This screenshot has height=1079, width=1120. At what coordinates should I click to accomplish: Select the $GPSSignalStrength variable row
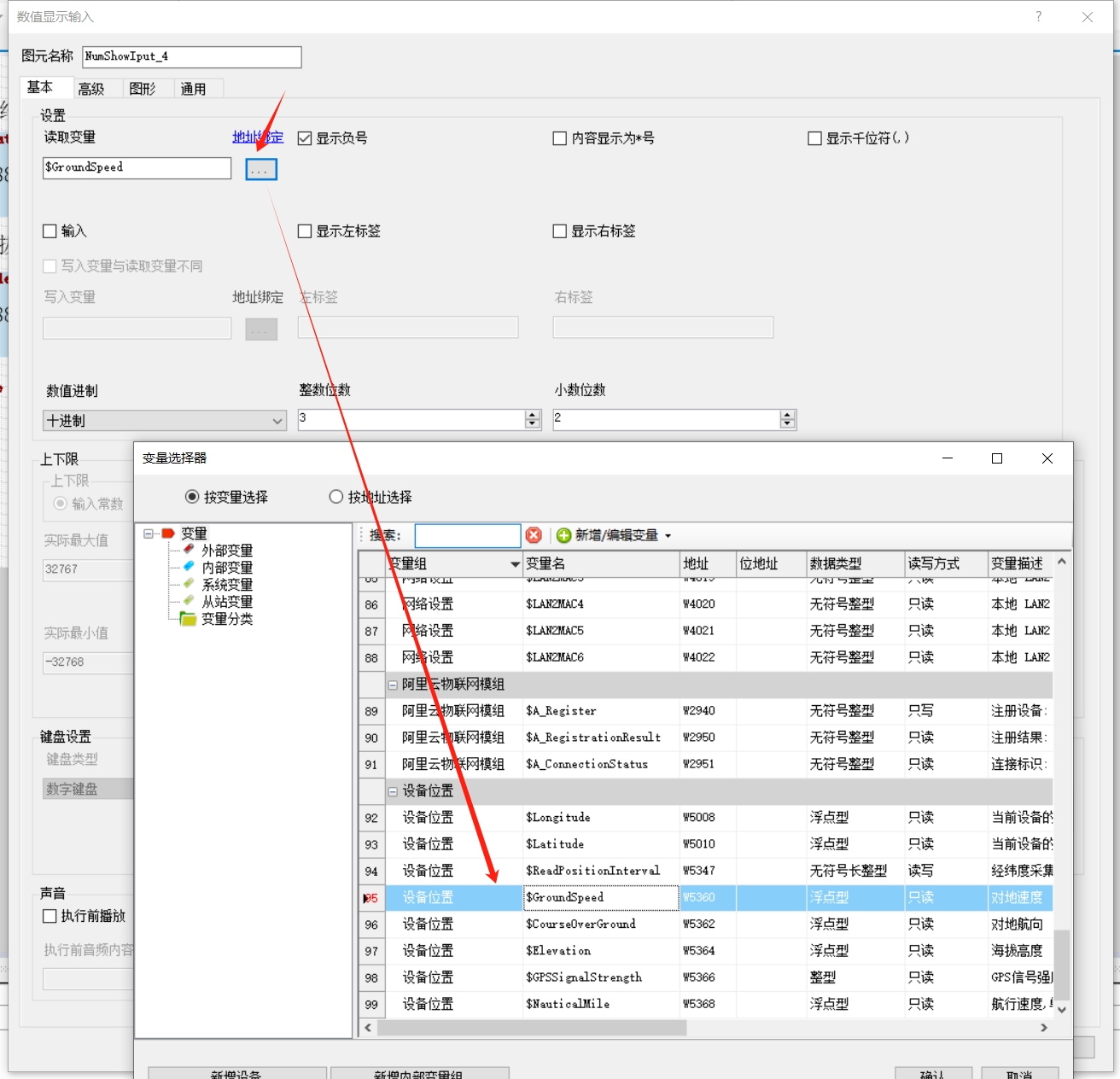pos(706,977)
